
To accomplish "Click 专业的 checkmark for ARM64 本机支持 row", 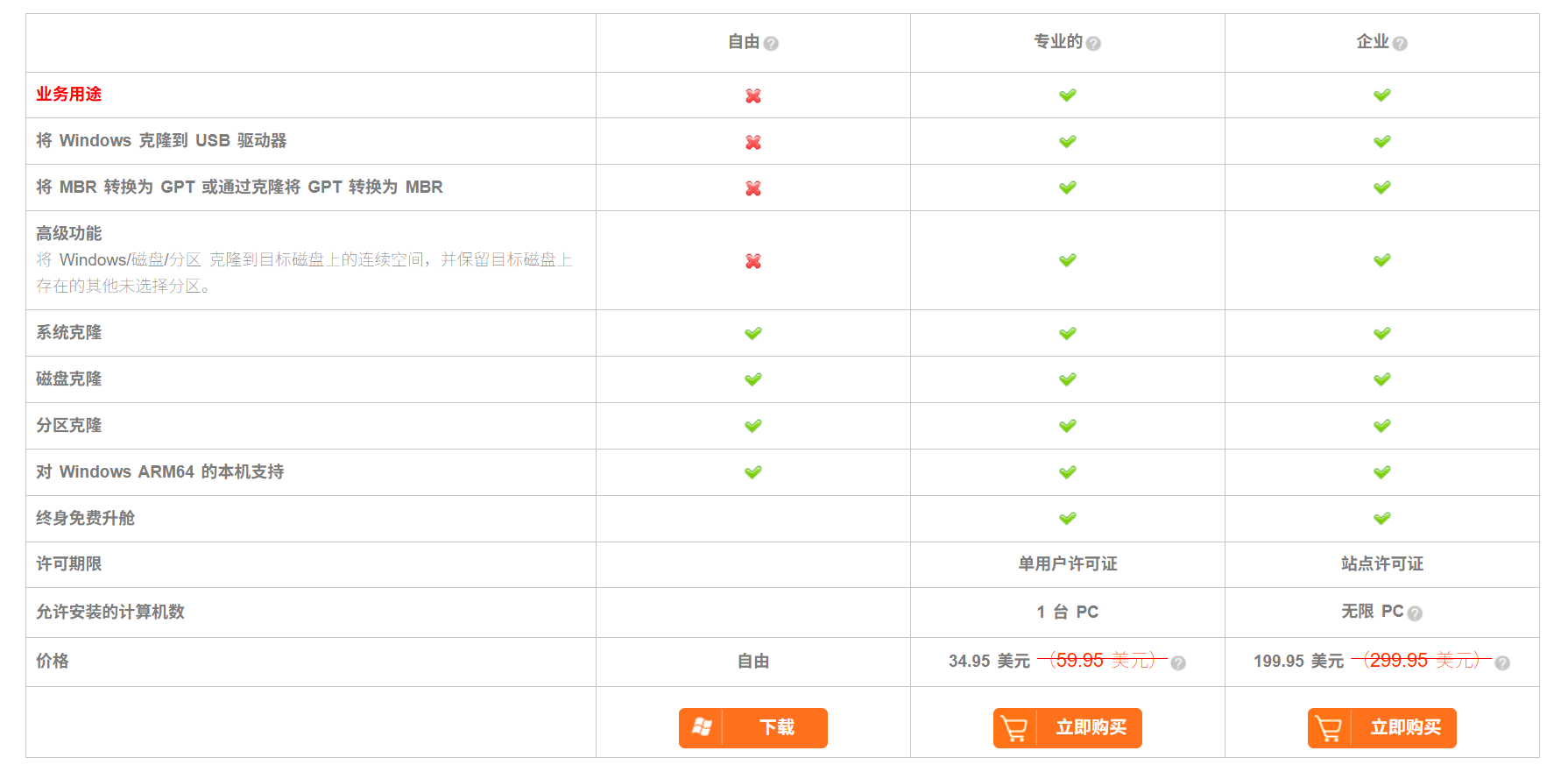I will 1068,472.
